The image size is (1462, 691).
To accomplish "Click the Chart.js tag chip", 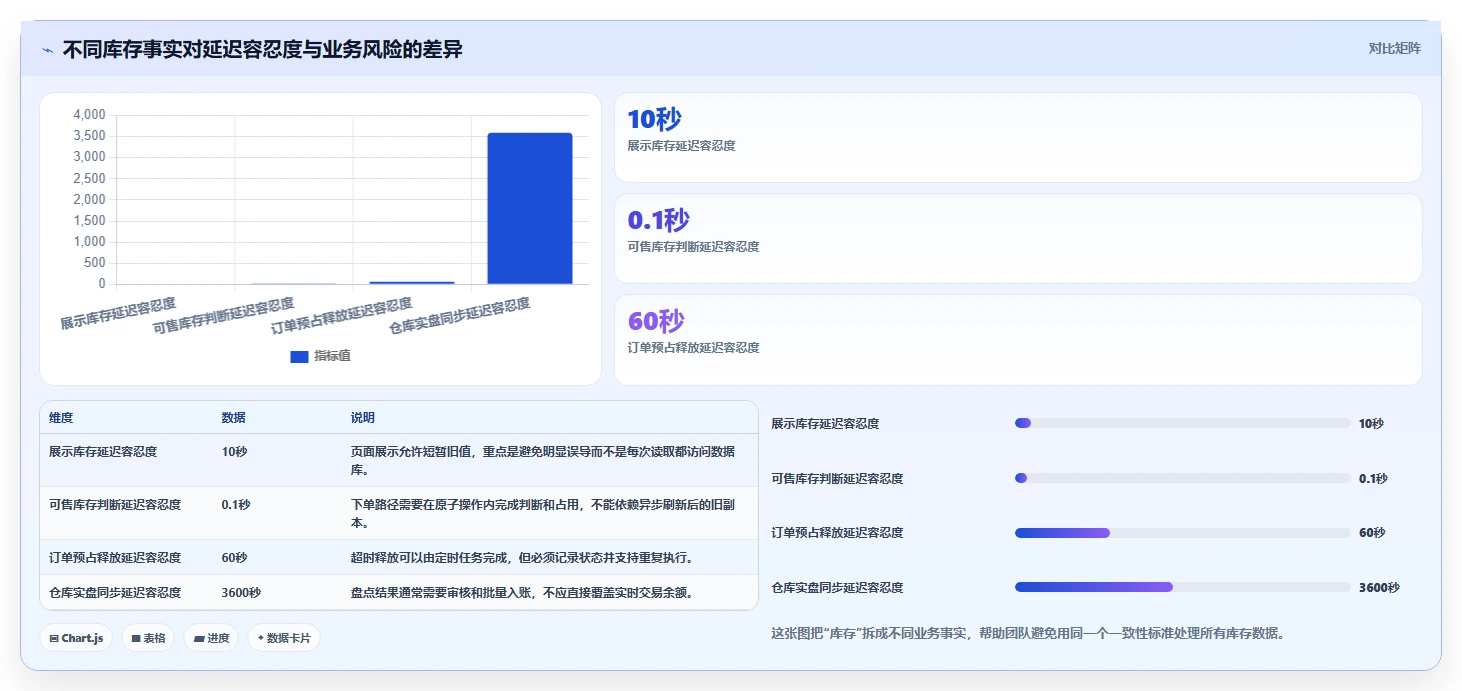I will tap(76, 638).
